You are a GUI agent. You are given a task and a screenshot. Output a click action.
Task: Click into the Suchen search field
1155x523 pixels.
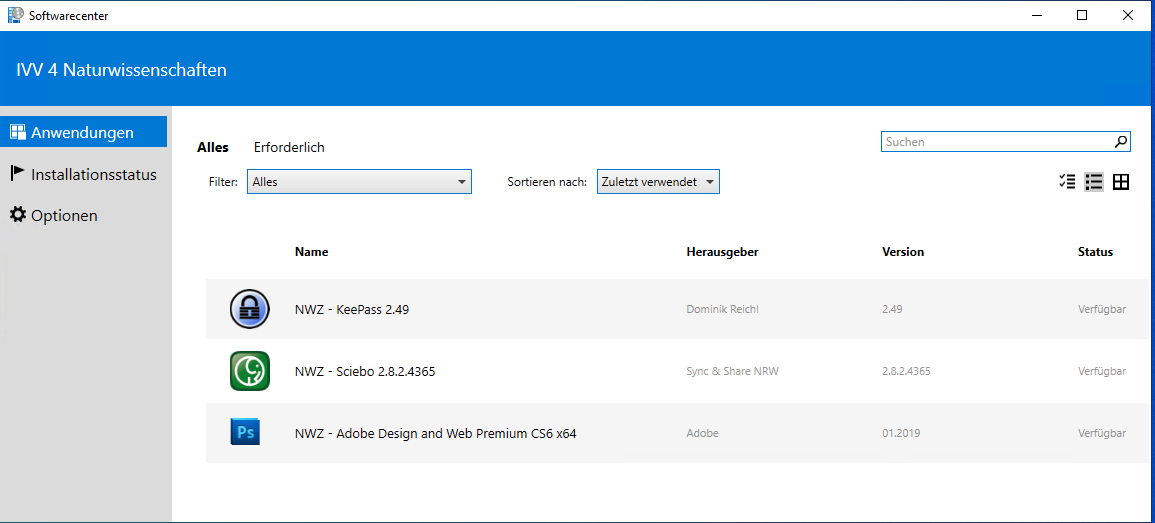pyautogui.click(x=996, y=142)
